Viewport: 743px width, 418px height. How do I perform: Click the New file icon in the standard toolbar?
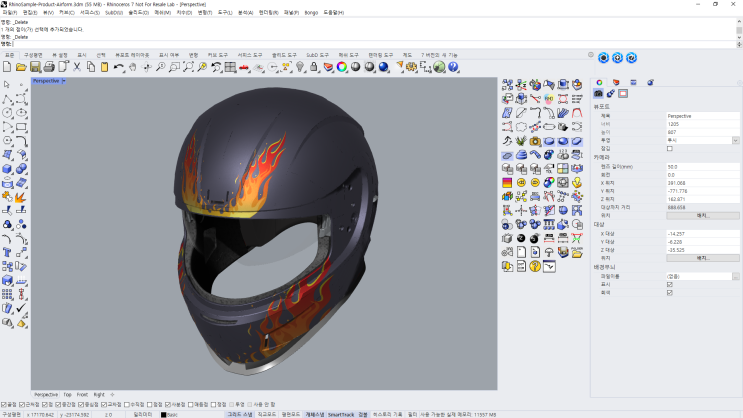(7, 67)
